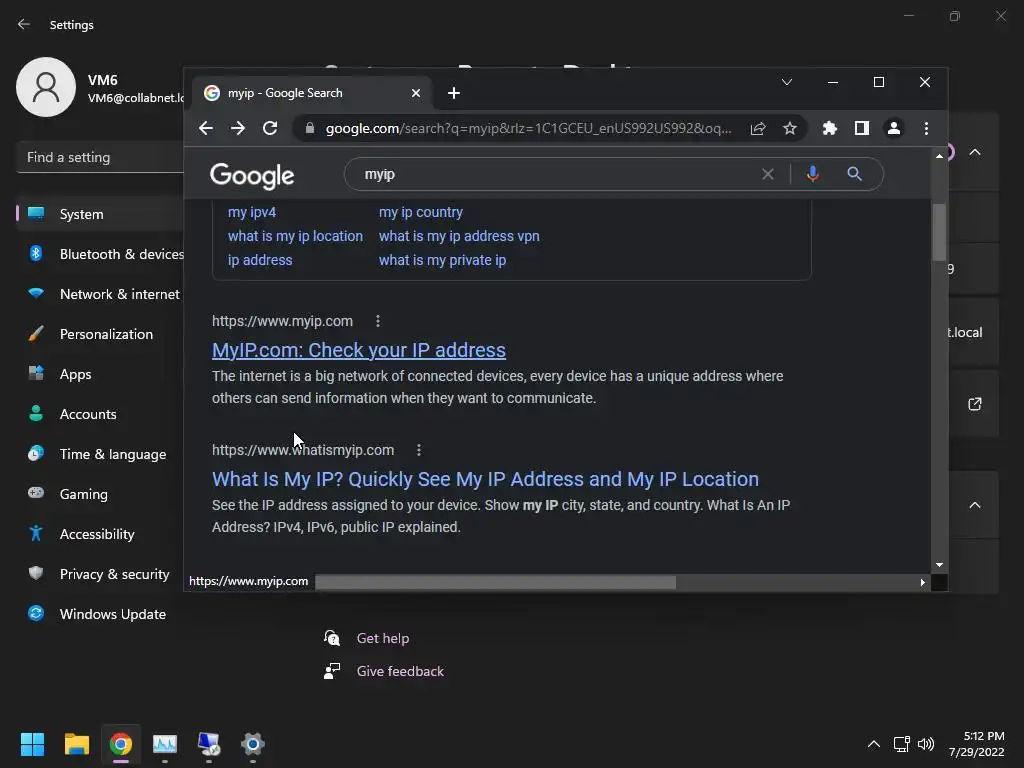This screenshot has width=1024, height=768.
Task: Start voice search with microphone
Action: pyautogui.click(x=812, y=174)
